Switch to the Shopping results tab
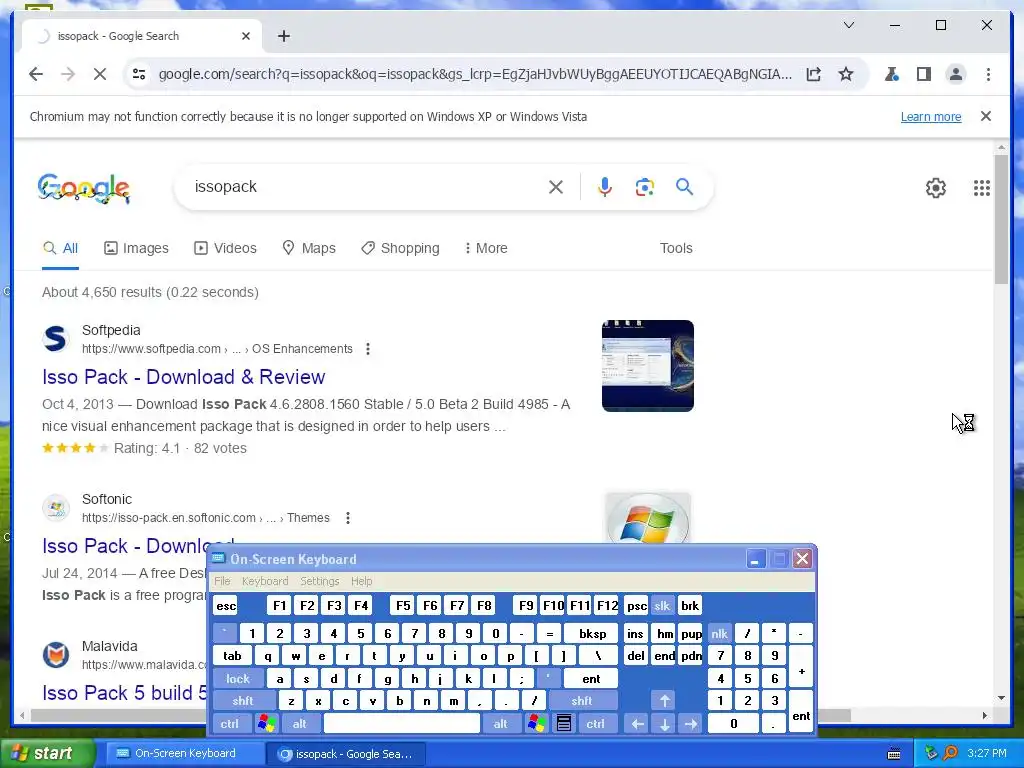Screen dimensions: 1024x768 (x=400, y=248)
